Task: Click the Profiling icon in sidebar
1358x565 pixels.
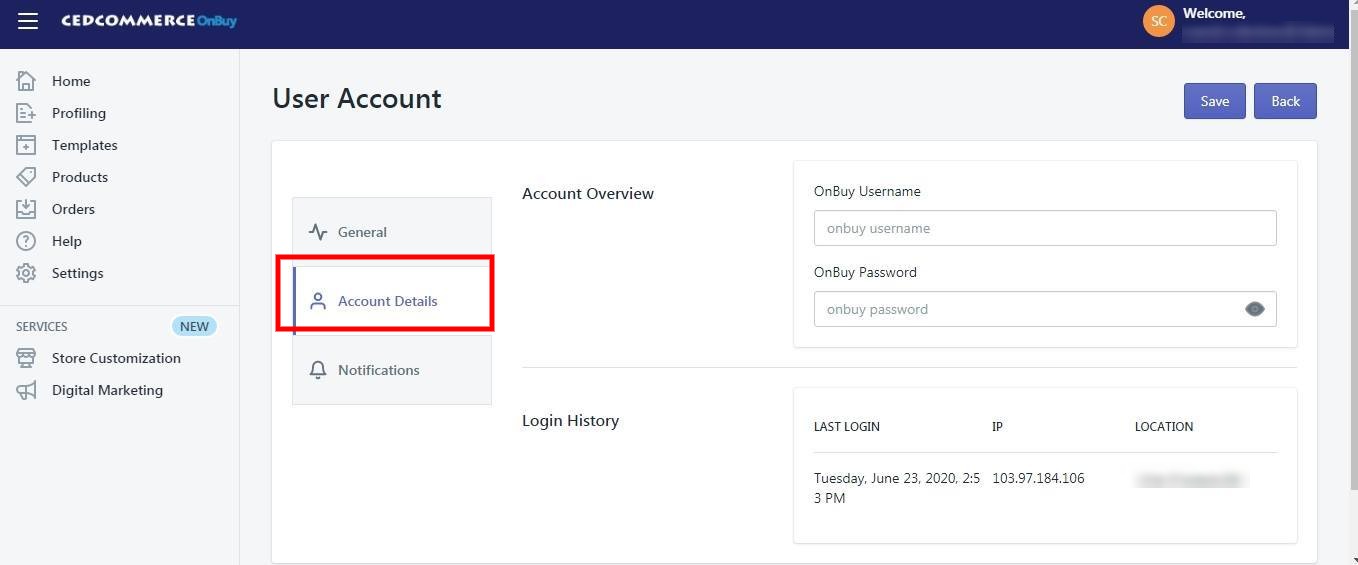Action: pyautogui.click(x=26, y=113)
